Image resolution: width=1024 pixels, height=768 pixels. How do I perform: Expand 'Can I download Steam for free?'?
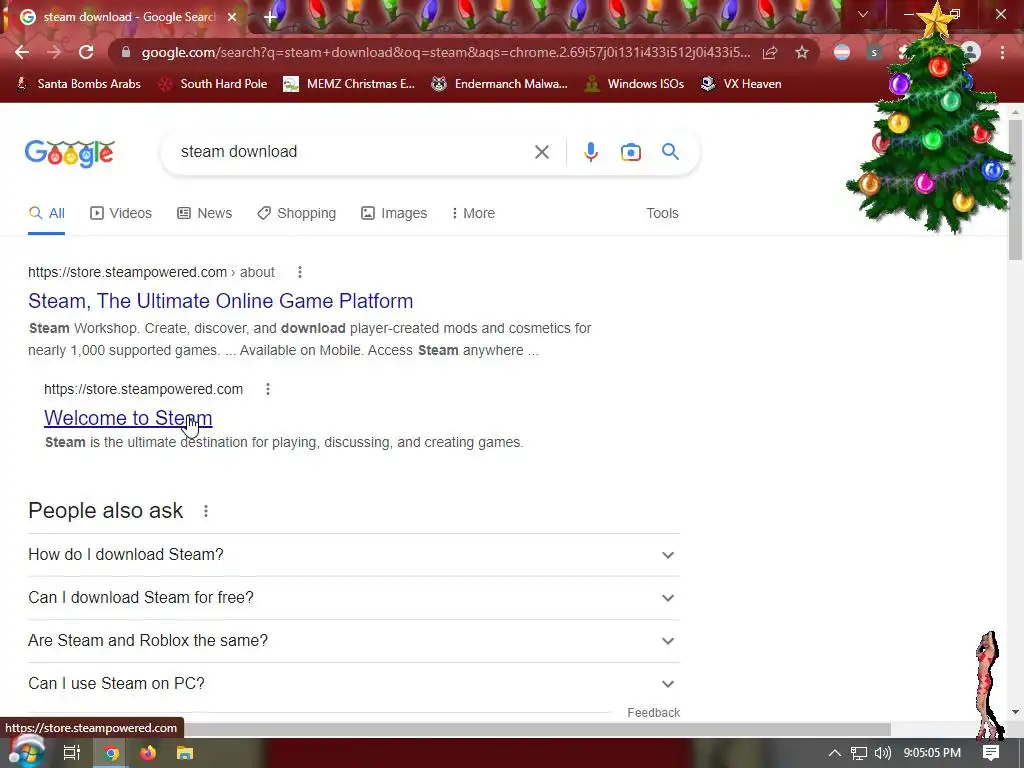pos(354,598)
